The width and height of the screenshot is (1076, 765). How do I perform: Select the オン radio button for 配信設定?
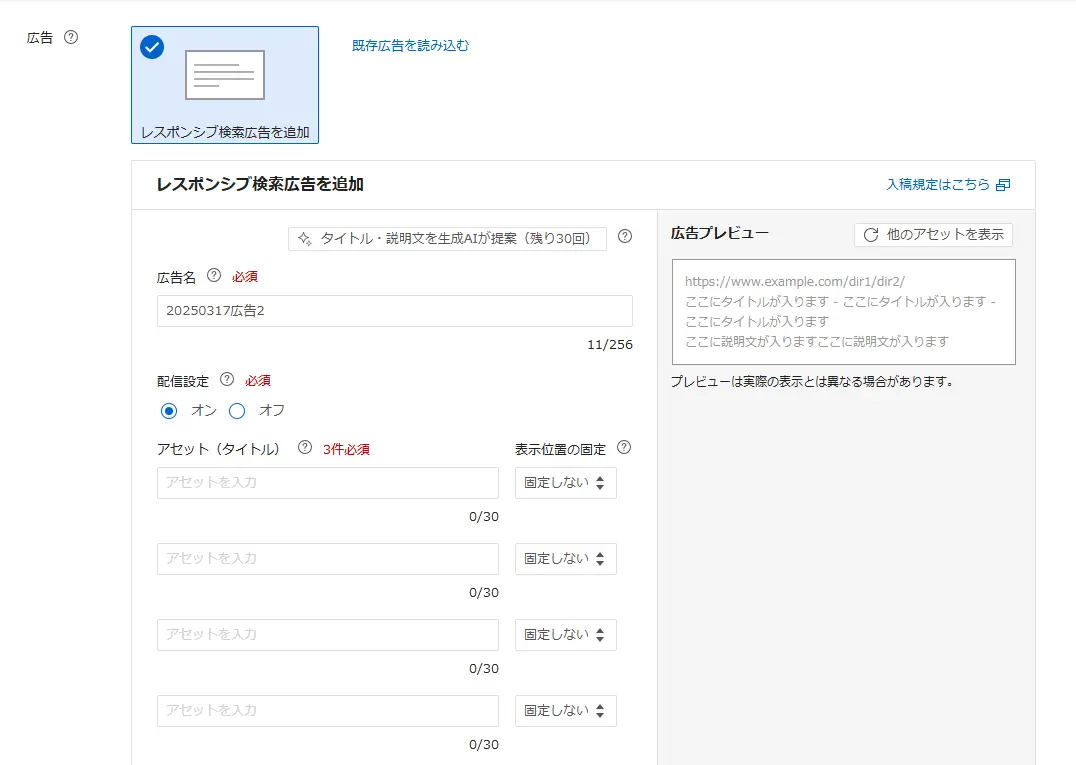coord(167,410)
